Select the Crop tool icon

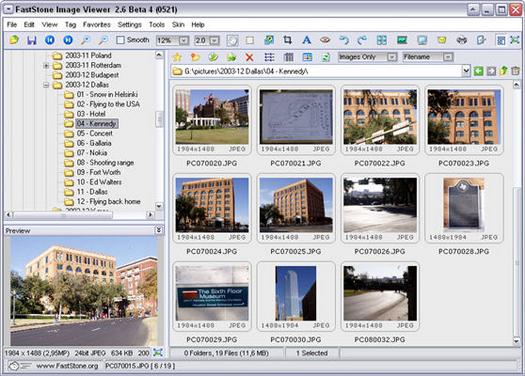click(x=287, y=40)
